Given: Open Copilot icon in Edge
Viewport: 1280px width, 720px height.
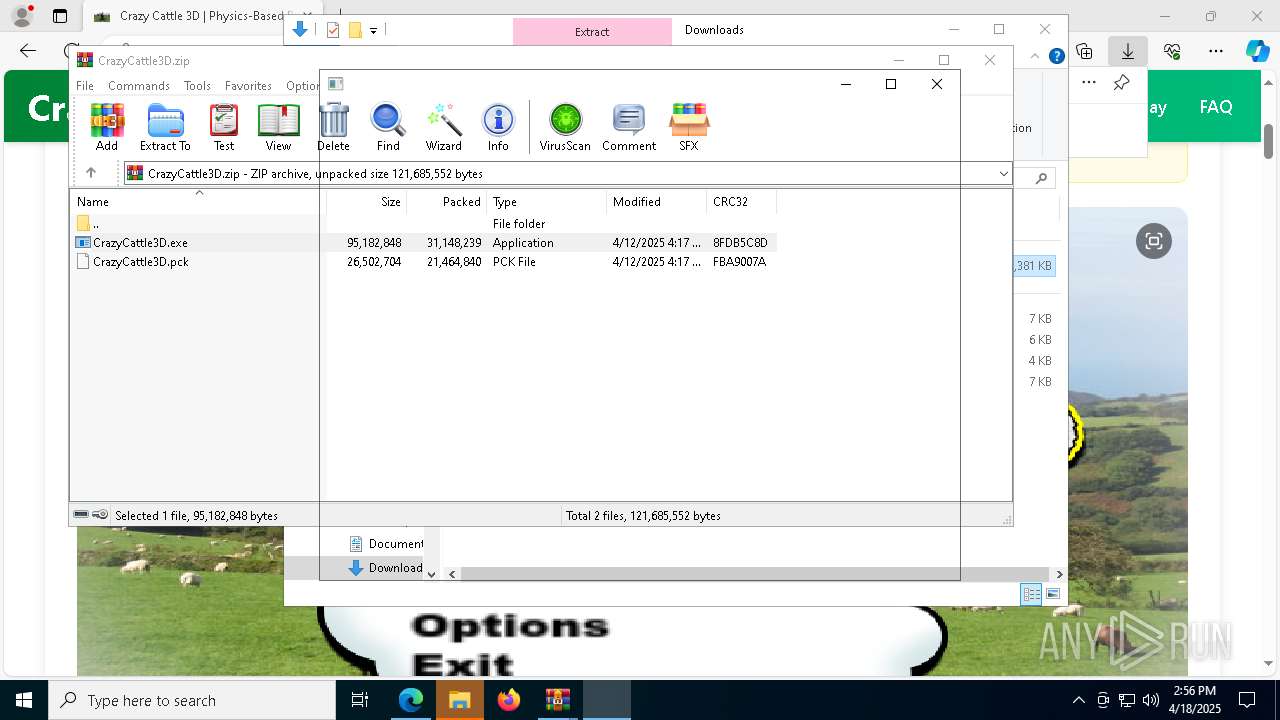Looking at the screenshot, I should click(x=1258, y=51).
